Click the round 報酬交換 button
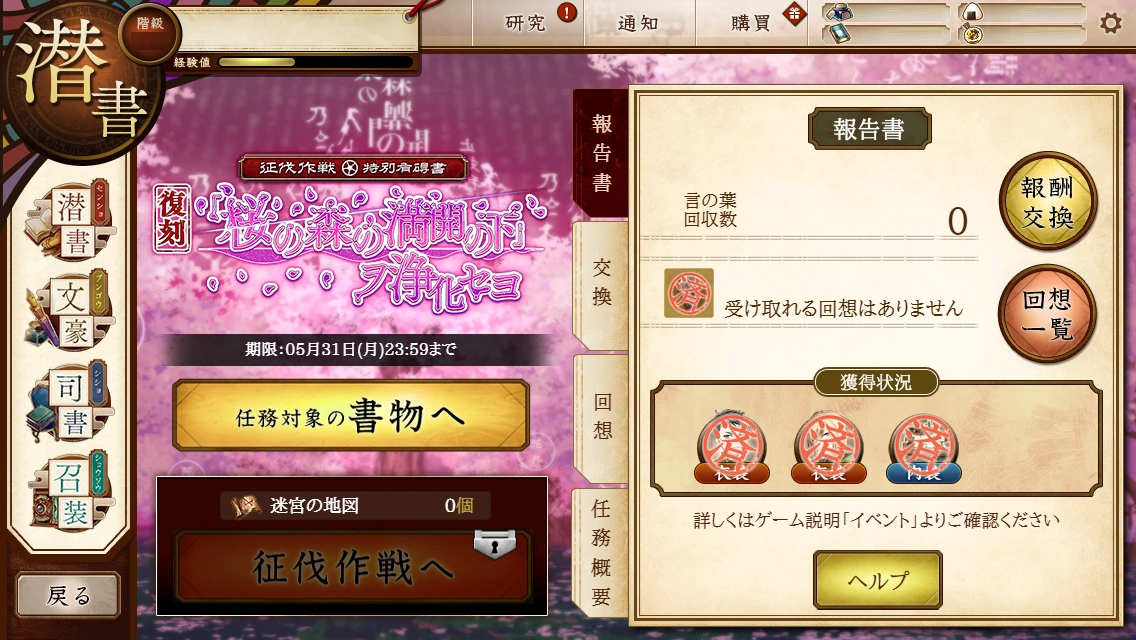The height and width of the screenshot is (640, 1136). 1048,201
